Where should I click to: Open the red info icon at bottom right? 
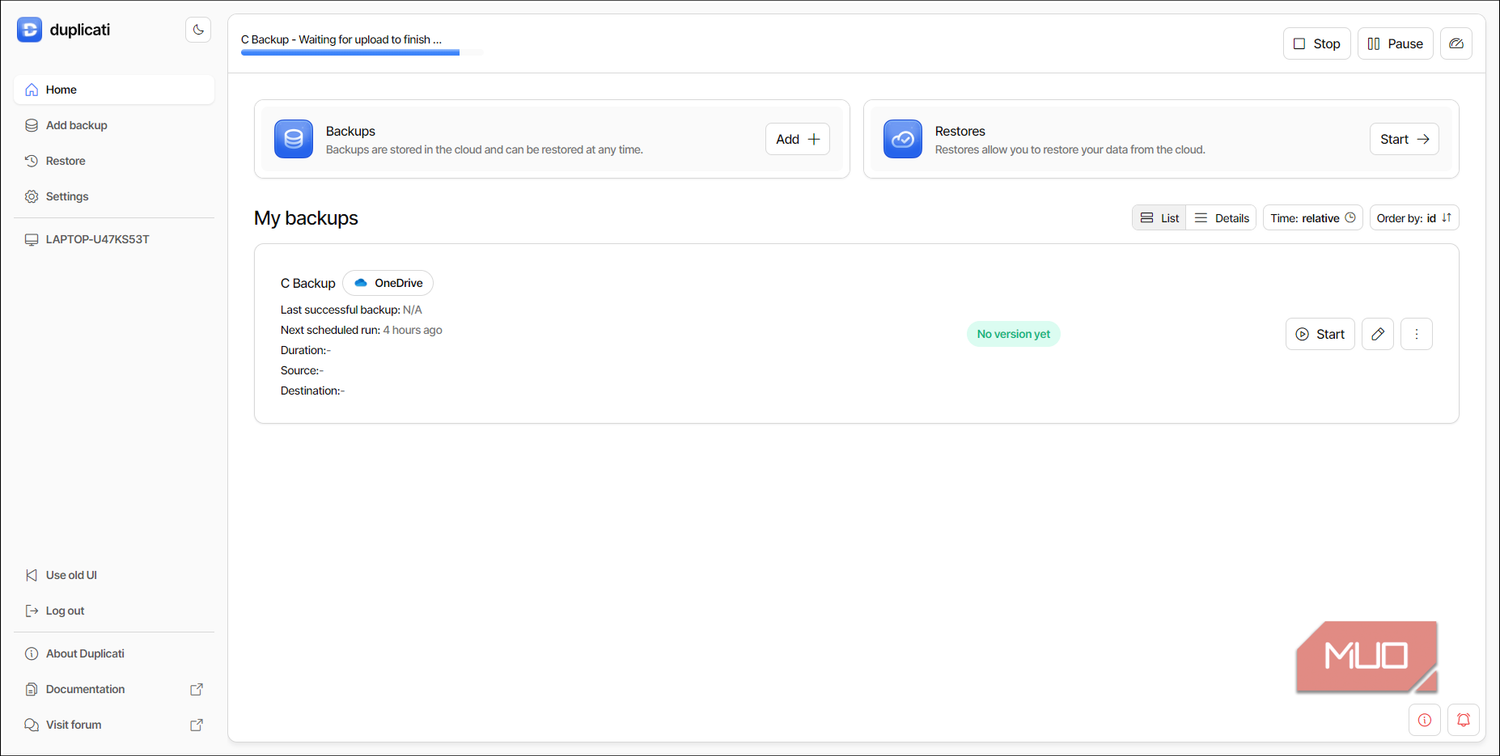[1424, 719]
